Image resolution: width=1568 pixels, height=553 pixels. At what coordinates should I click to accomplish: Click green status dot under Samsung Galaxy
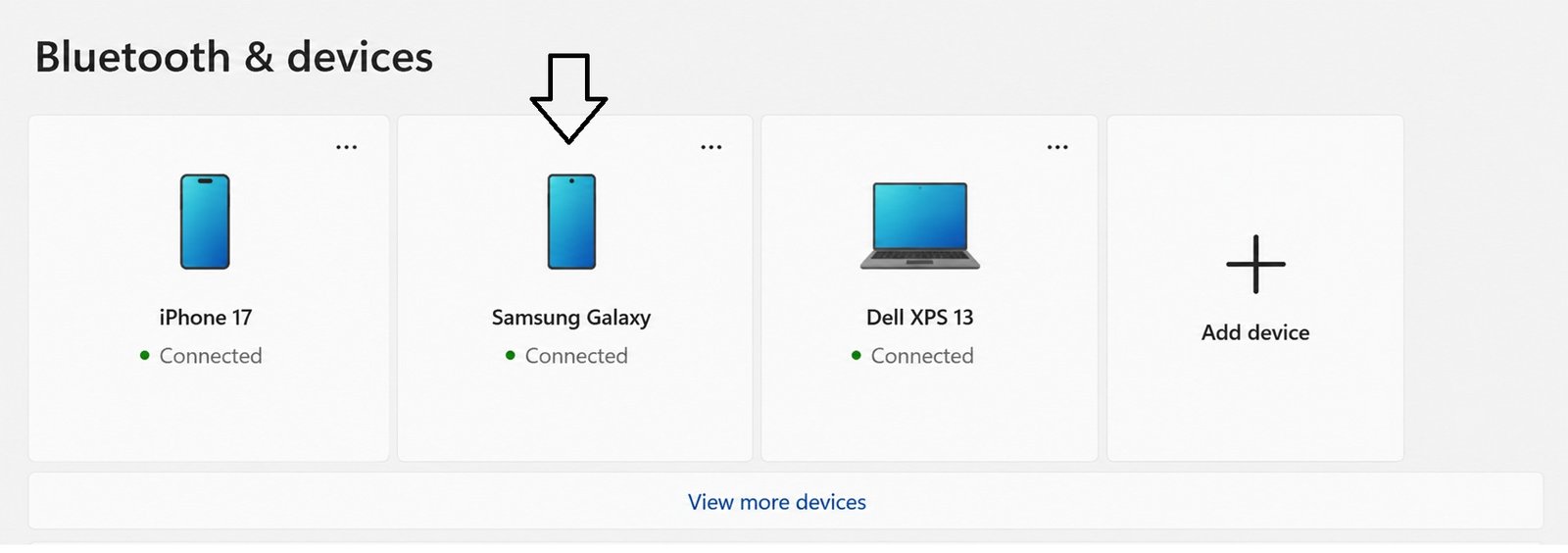point(511,356)
